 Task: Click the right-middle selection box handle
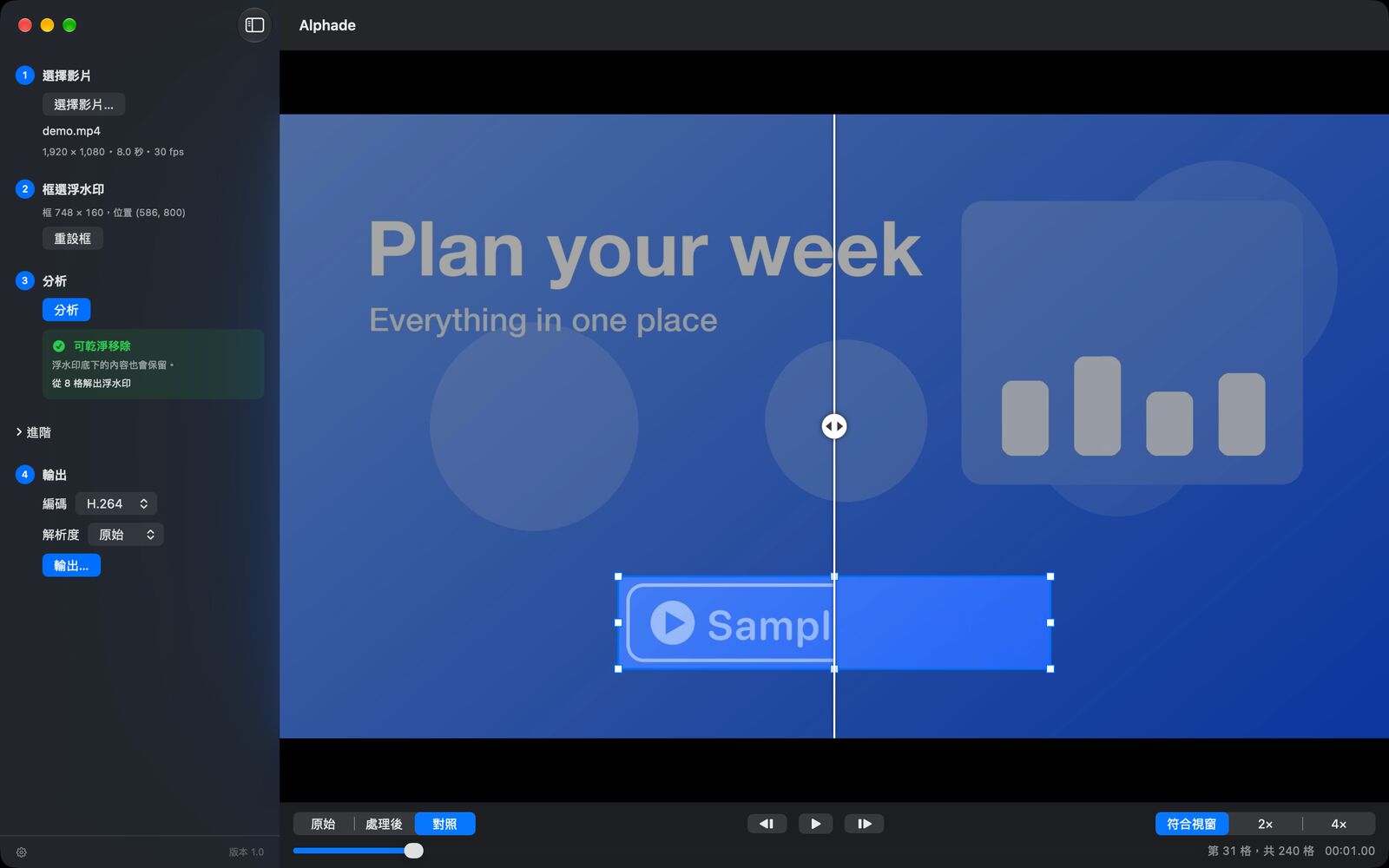[1050, 622]
